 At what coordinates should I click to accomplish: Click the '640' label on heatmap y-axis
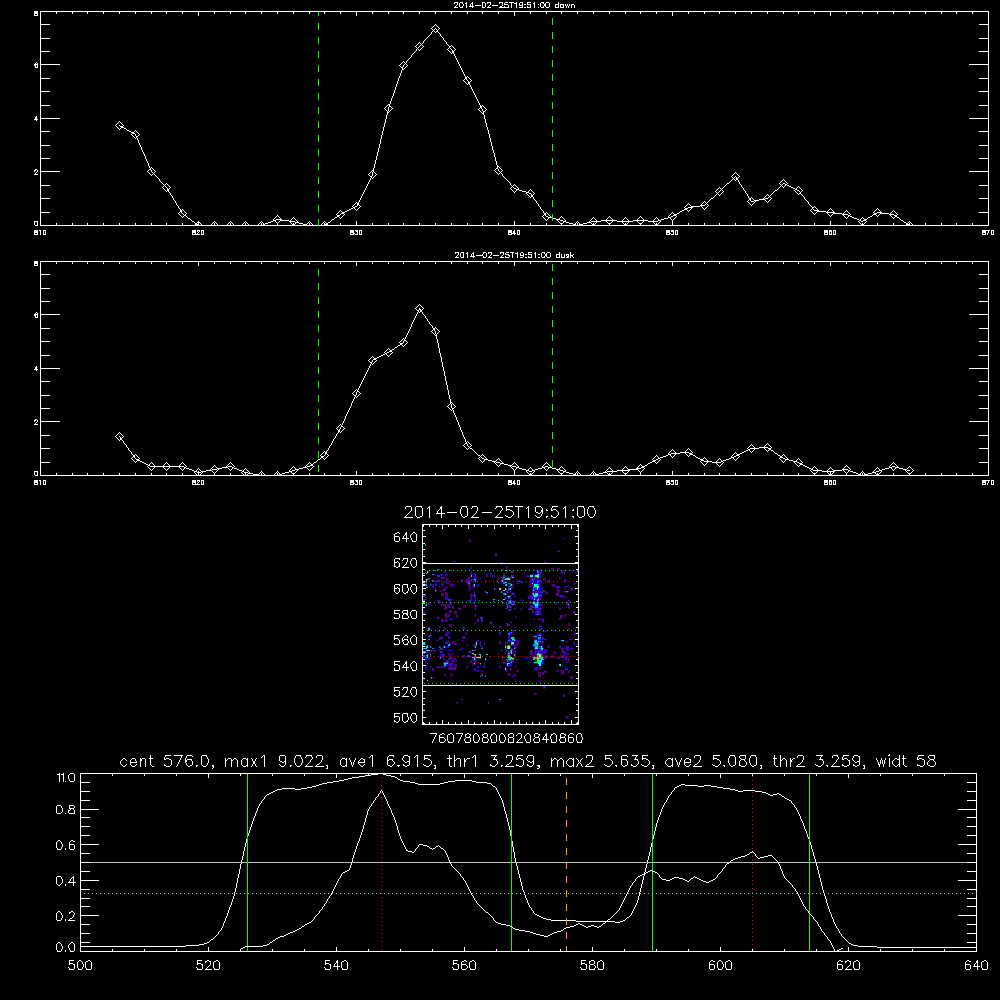coord(405,537)
